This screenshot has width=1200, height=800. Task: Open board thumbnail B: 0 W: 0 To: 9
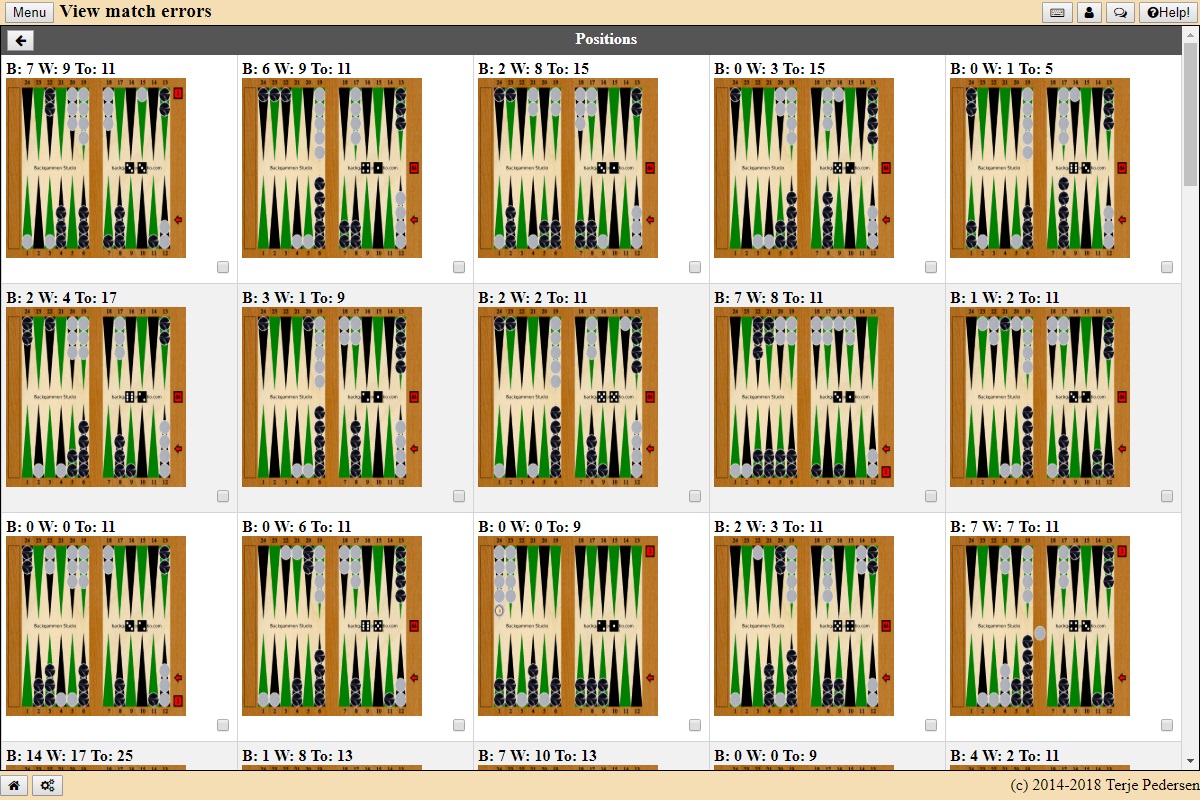[568, 626]
